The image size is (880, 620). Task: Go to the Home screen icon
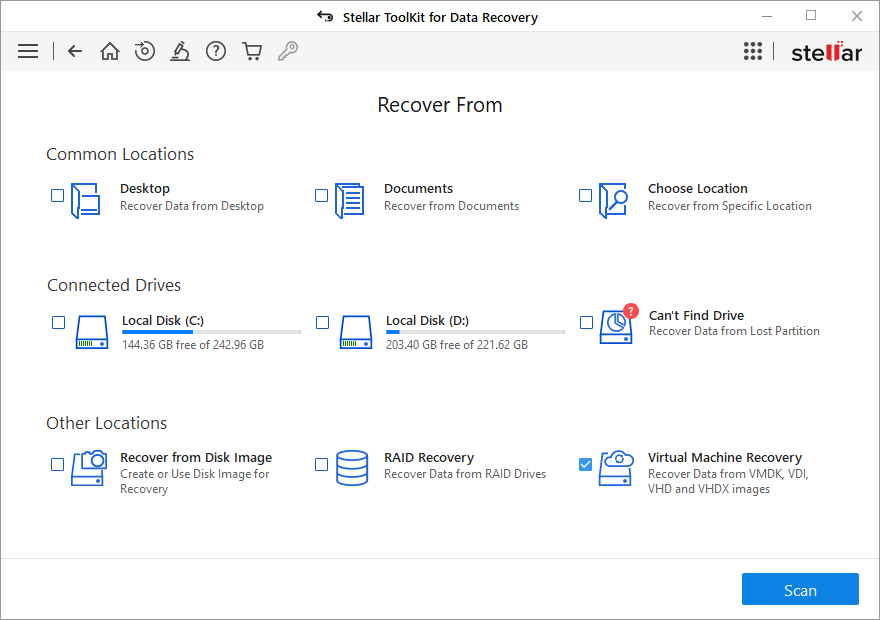tap(109, 50)
